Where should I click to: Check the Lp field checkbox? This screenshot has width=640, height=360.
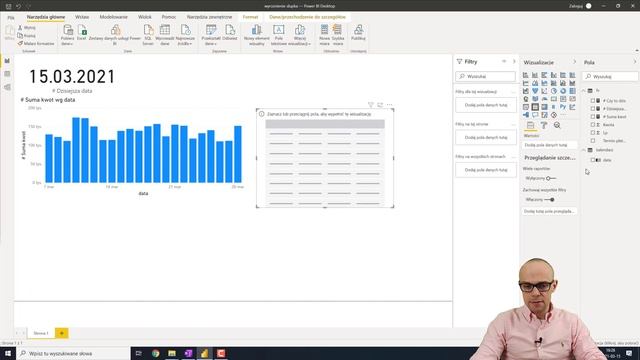point(593,133)
